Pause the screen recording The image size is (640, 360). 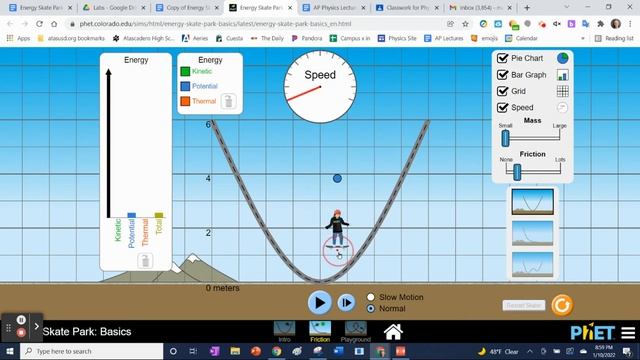click(x=21, y=320)
